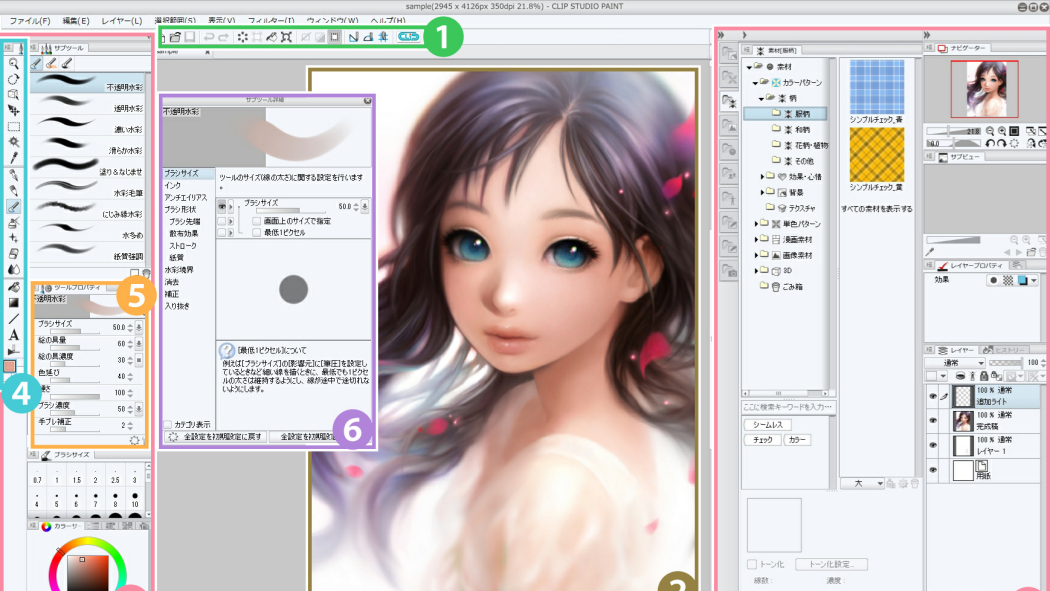Select the Auto select magic wand tool
1050x591 pixels.
point(13,142)
